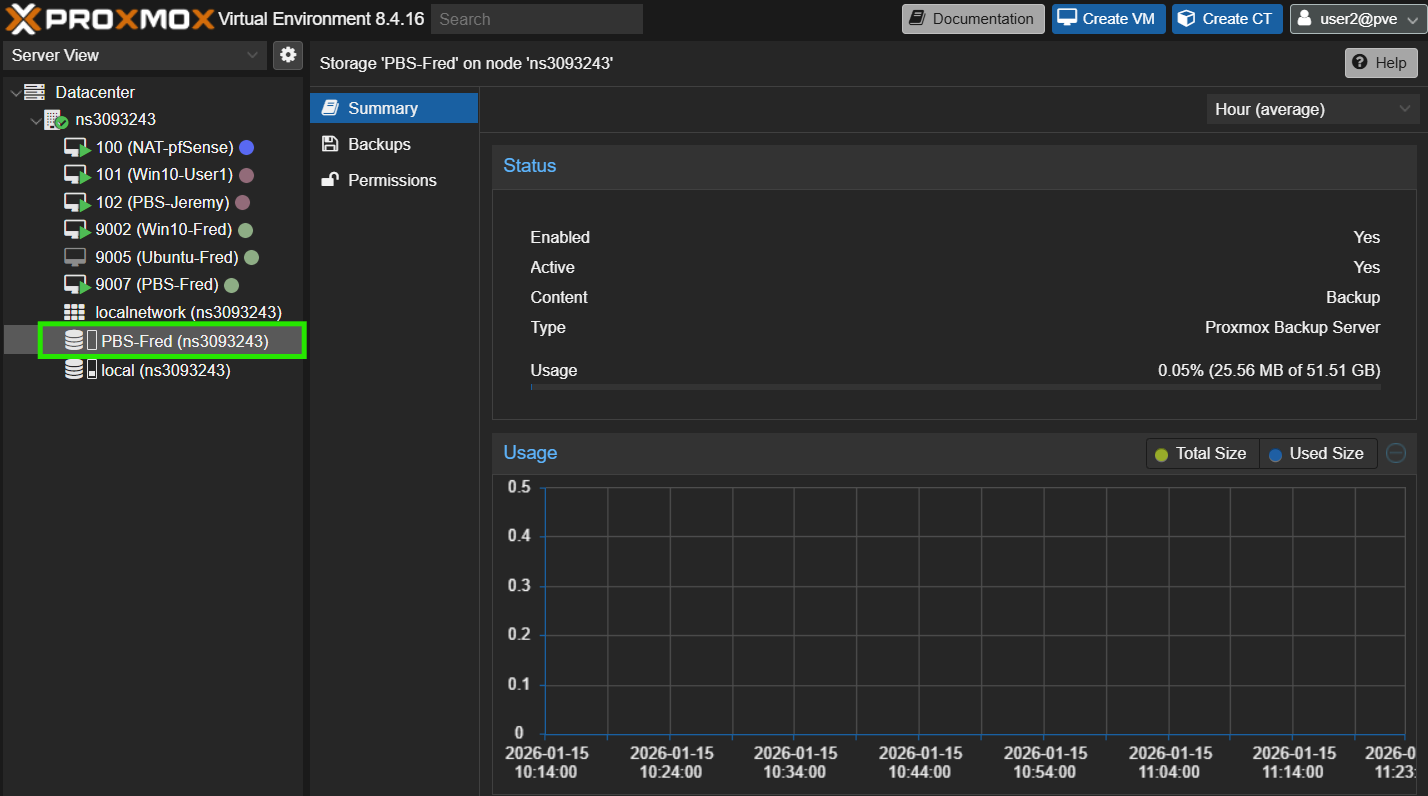Screen dimensions: 1428x796
Task: Click the purple tag dot on NAT-pfSense
Action: [246, 148]
